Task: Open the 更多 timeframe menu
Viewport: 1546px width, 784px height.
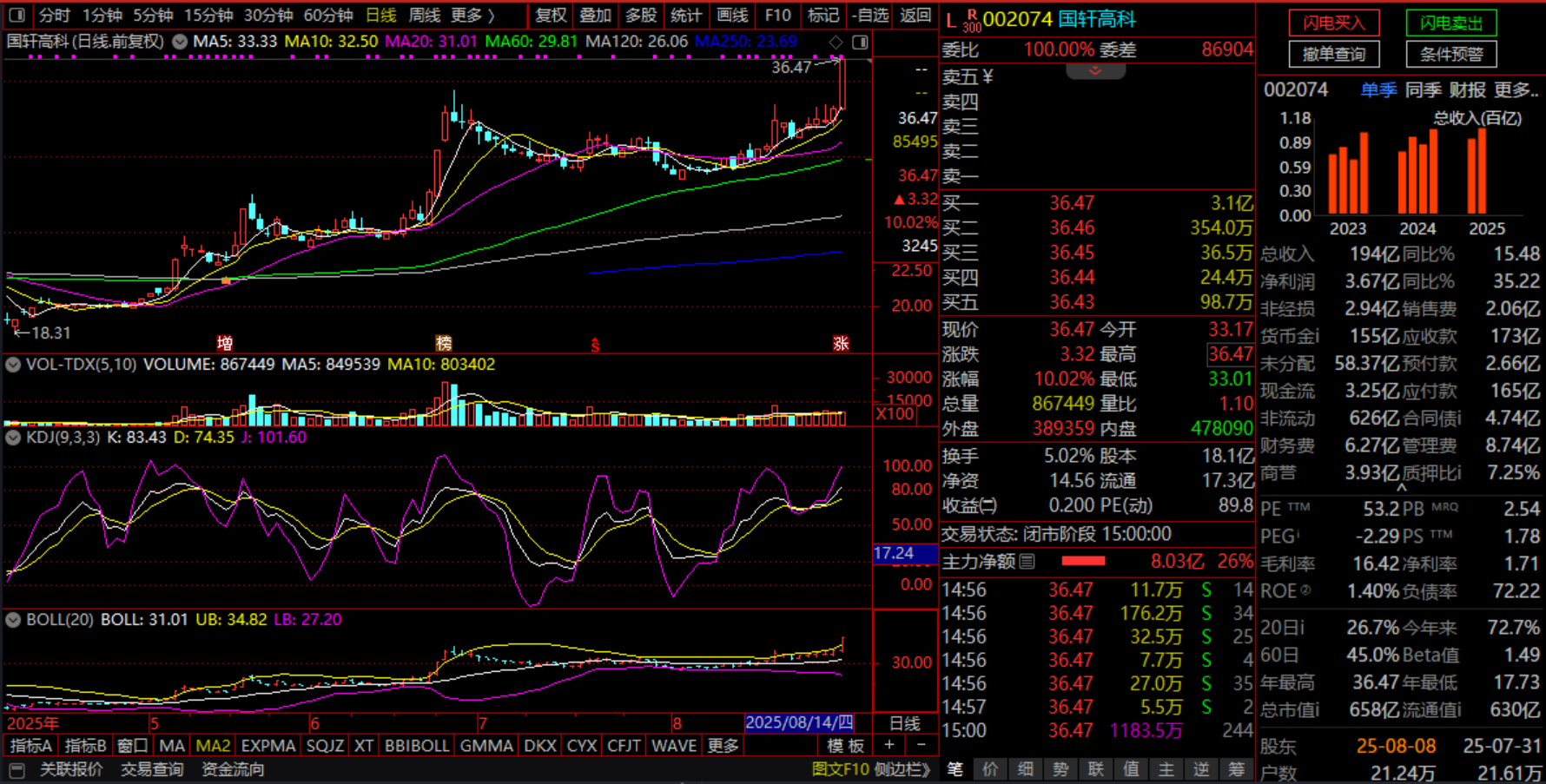Action: 472,15
